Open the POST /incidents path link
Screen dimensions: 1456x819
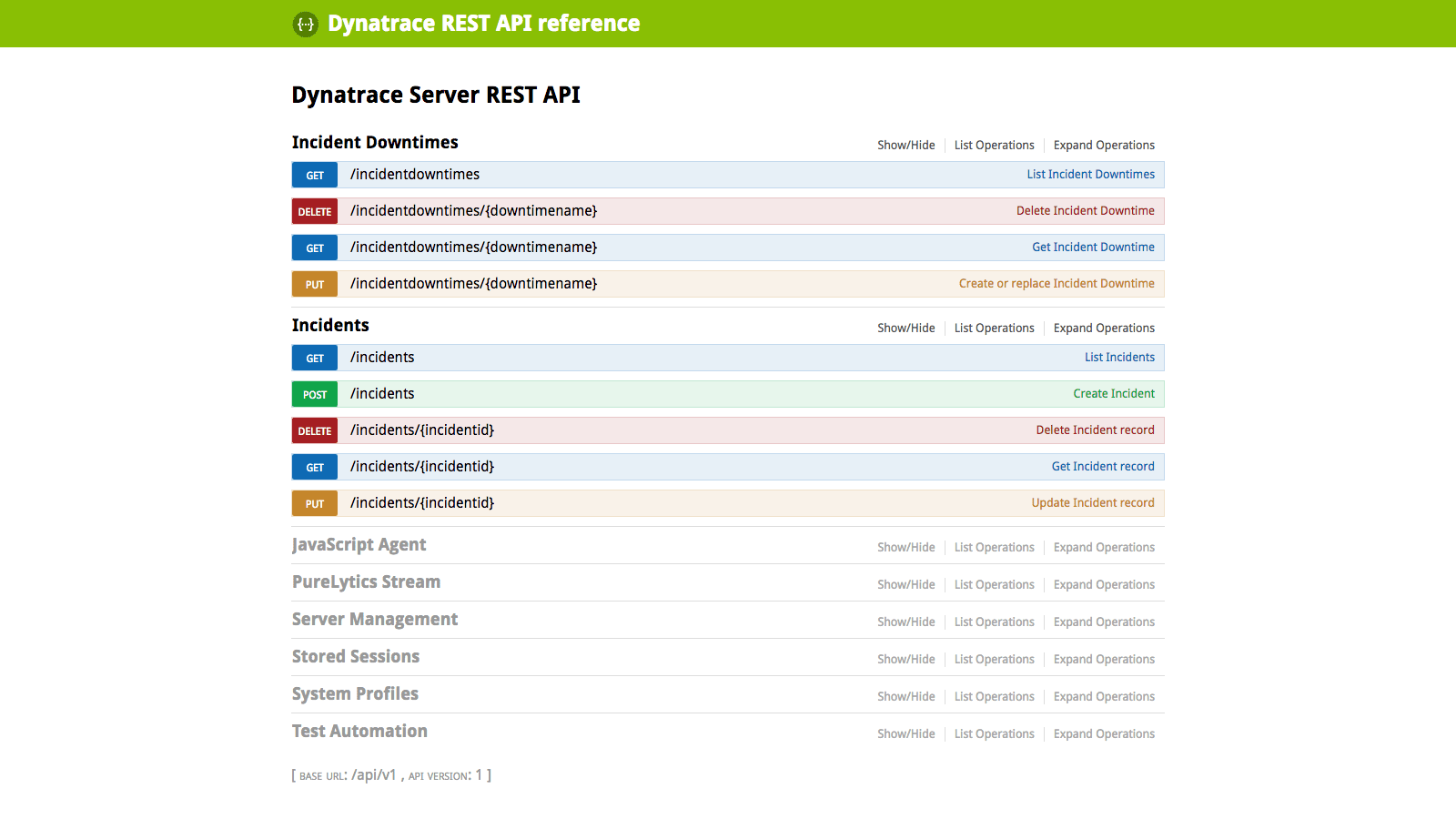point(382,394)
